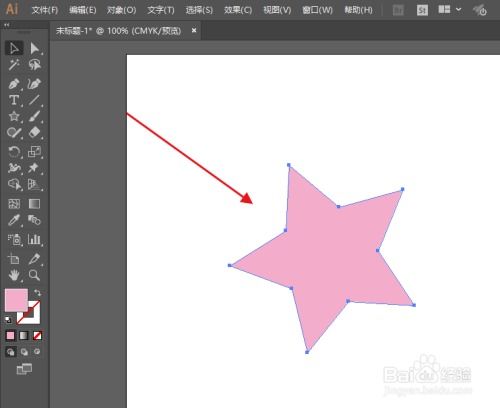Select the Shape Builder tool
Screen dimensions: 500x408
tap(14, 184)
